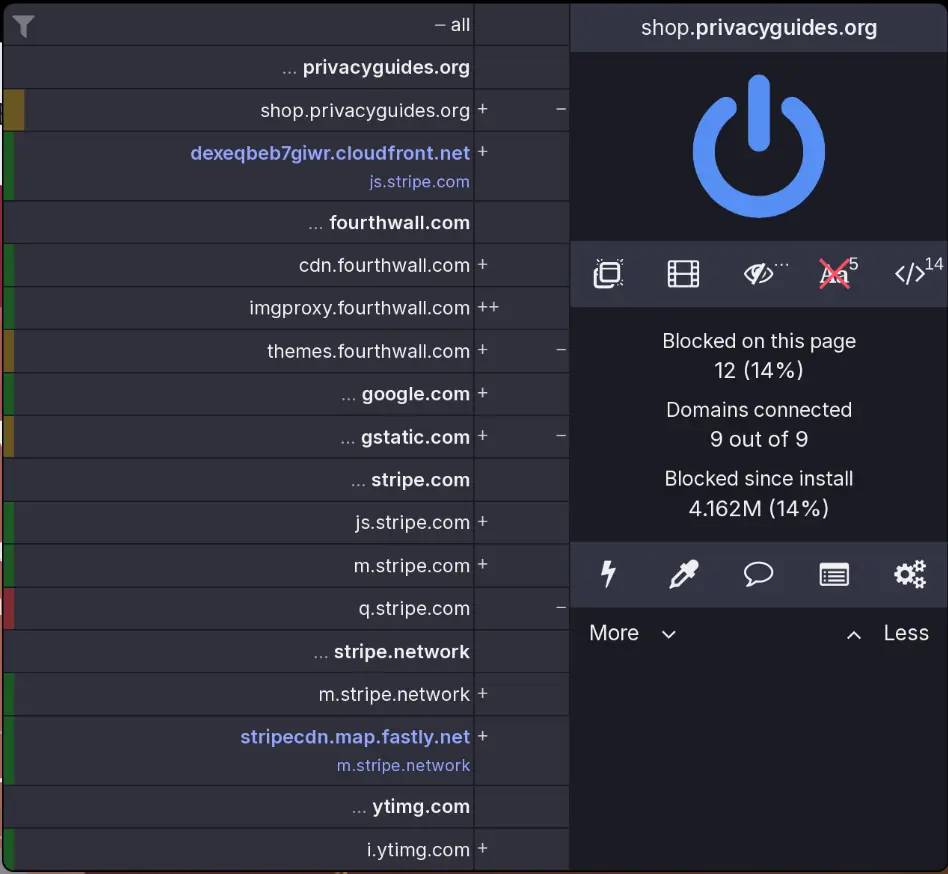Click the '12 (14%)' blocked count
Screen dimensions: 948x874
click(759, 370)
